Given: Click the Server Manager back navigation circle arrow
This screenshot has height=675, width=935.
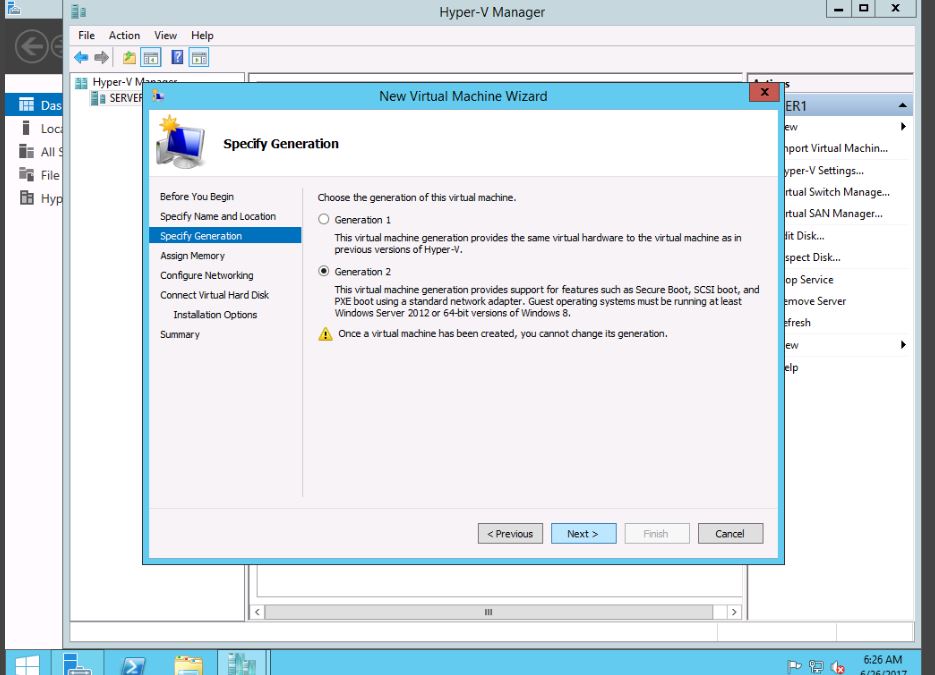Looking at the screenshot, I should point(31,46).
